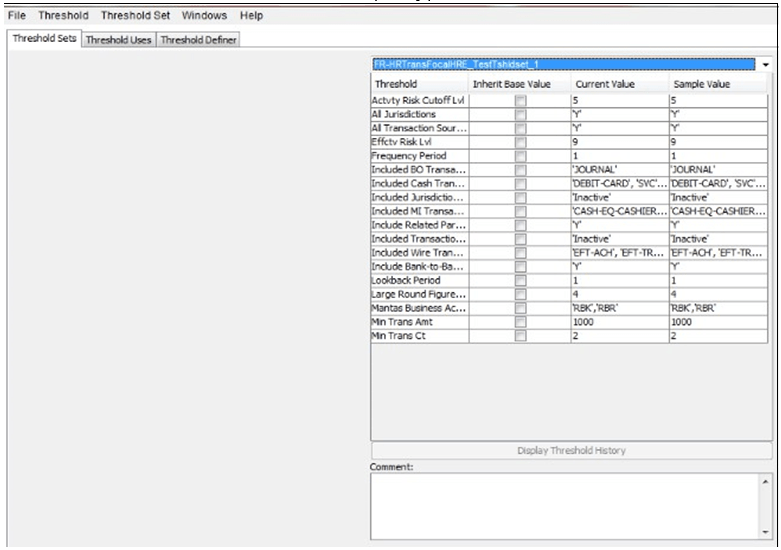Open the Help menu
The height and width of the screenshot is (550, 781).
tap(251, 15)
